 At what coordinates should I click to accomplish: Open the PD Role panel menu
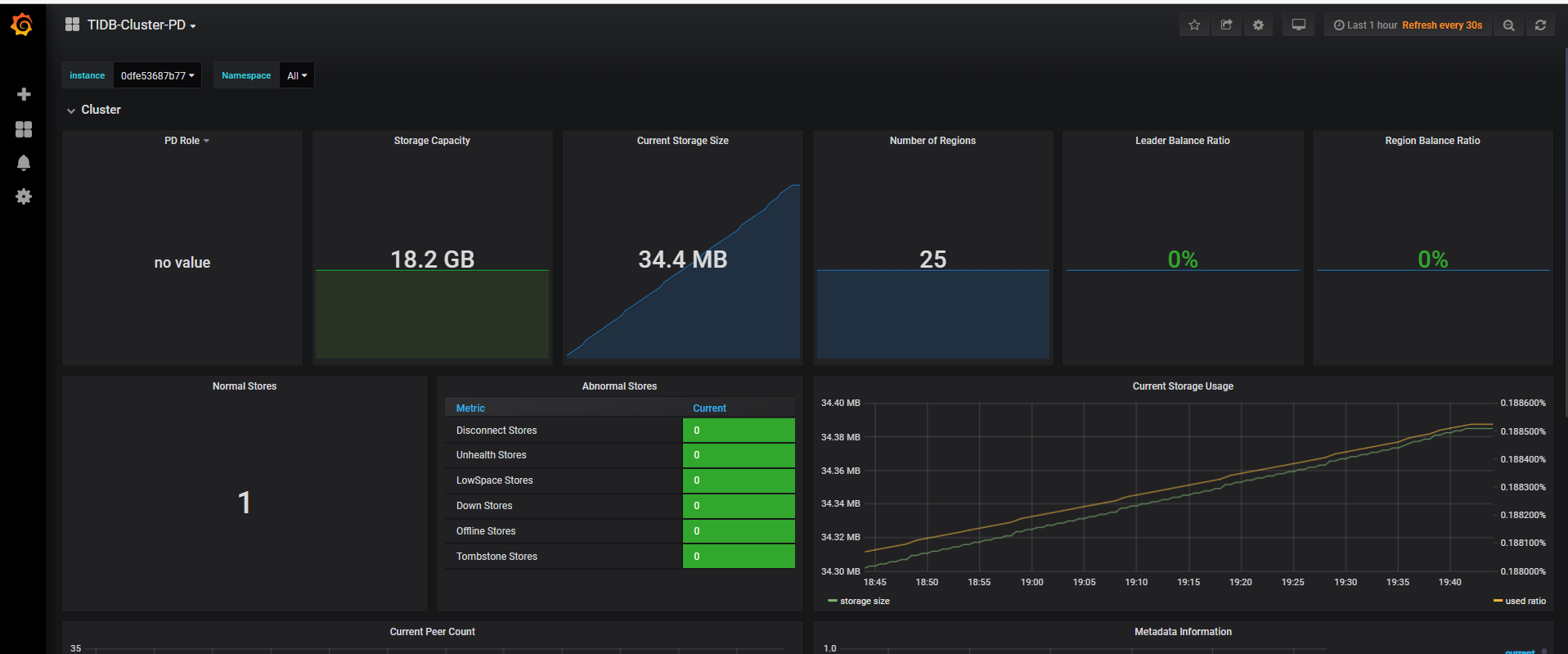(186, 141)
